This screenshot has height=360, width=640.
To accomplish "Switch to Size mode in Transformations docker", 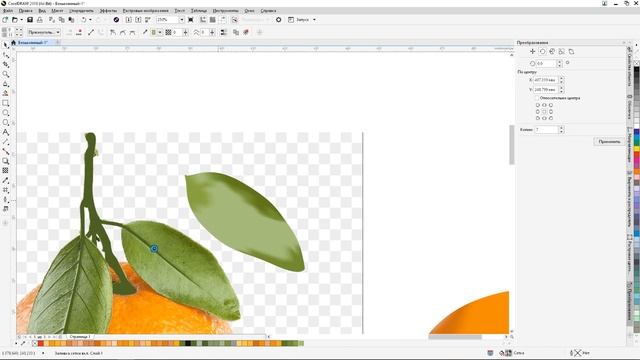I will (562, 51).
